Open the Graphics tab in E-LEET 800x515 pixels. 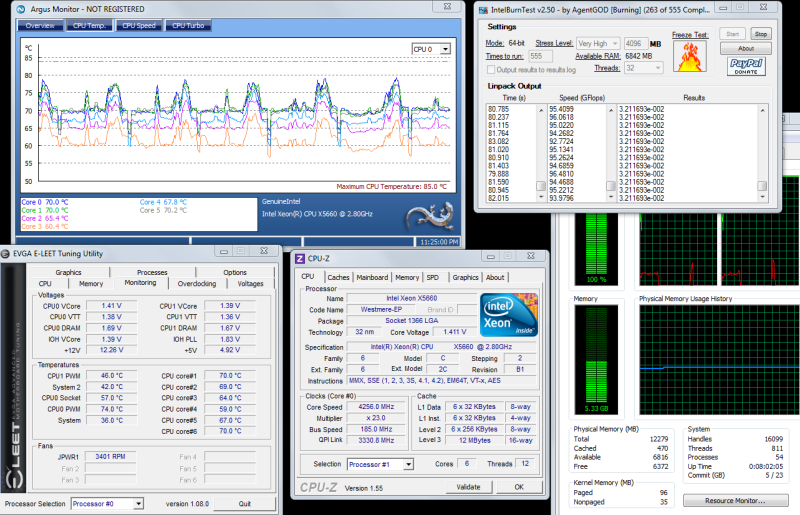coord(68,273)
